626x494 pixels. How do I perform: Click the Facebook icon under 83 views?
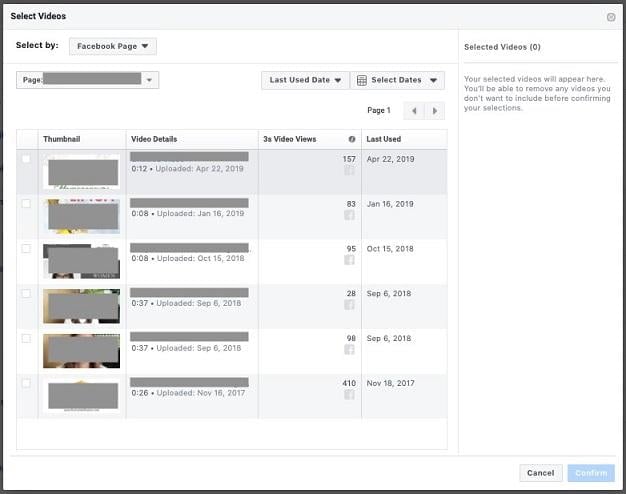(349, 215)
